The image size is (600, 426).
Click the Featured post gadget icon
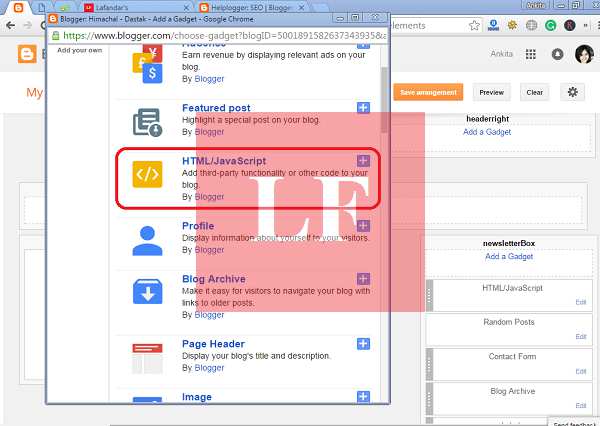click(x=147, y=122)
